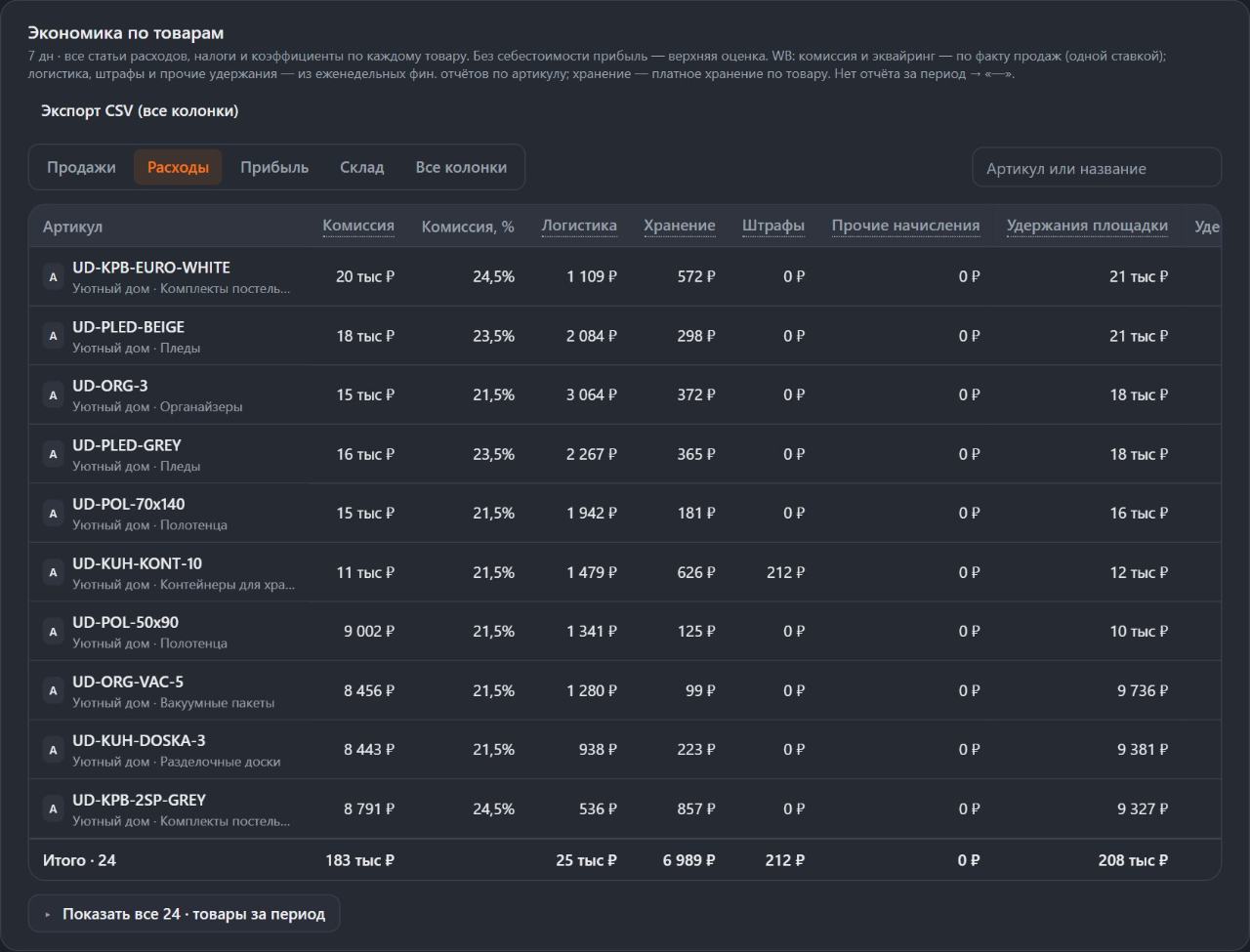Focus the Артикул или название search field

(1097, 168)
